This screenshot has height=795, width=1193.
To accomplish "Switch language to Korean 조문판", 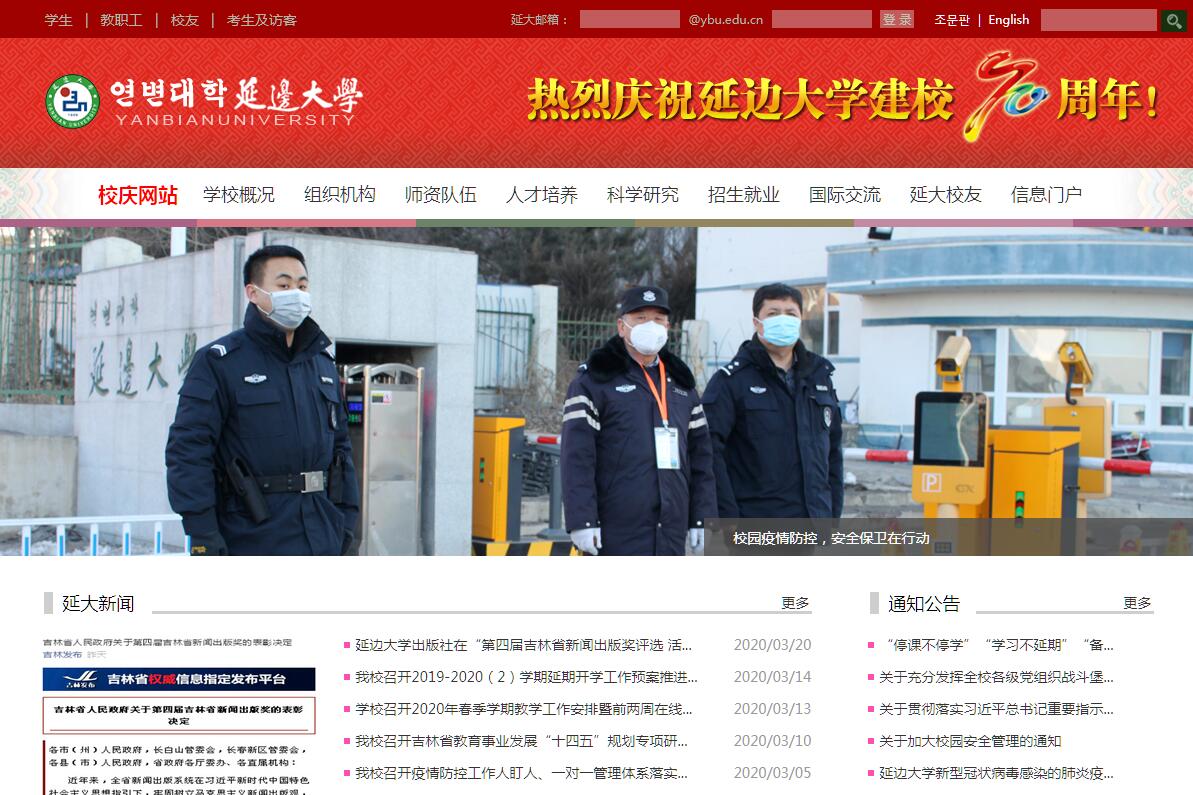I will coord(951,20).
